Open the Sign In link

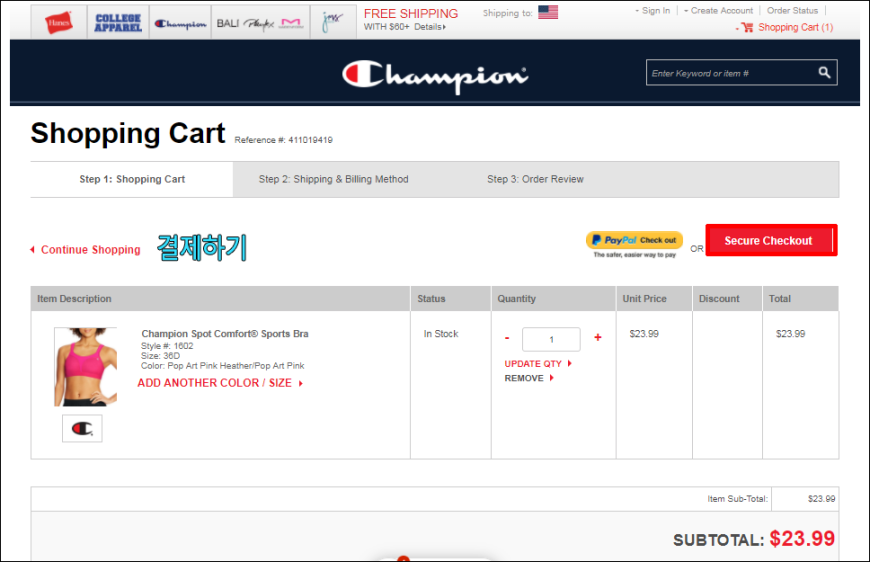[x=656, y=11]
